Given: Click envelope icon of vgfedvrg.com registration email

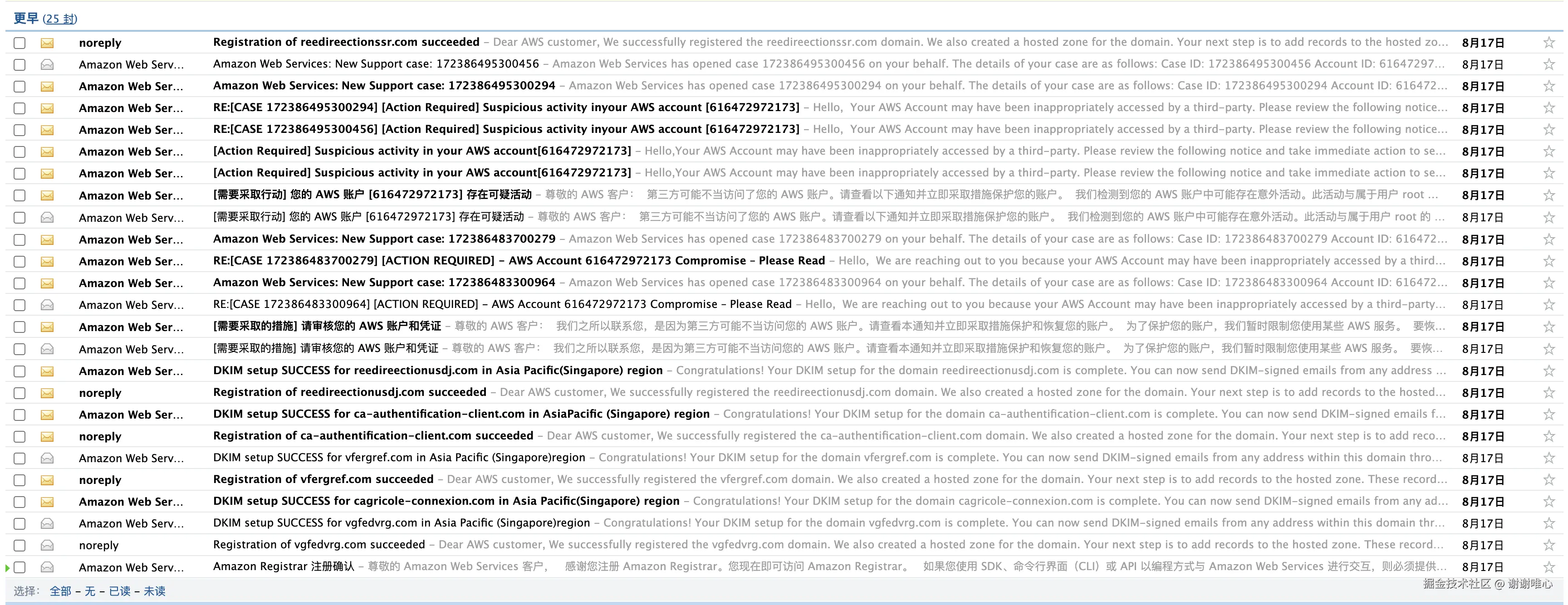Looking at the screenshot, I should coord(47,545).
